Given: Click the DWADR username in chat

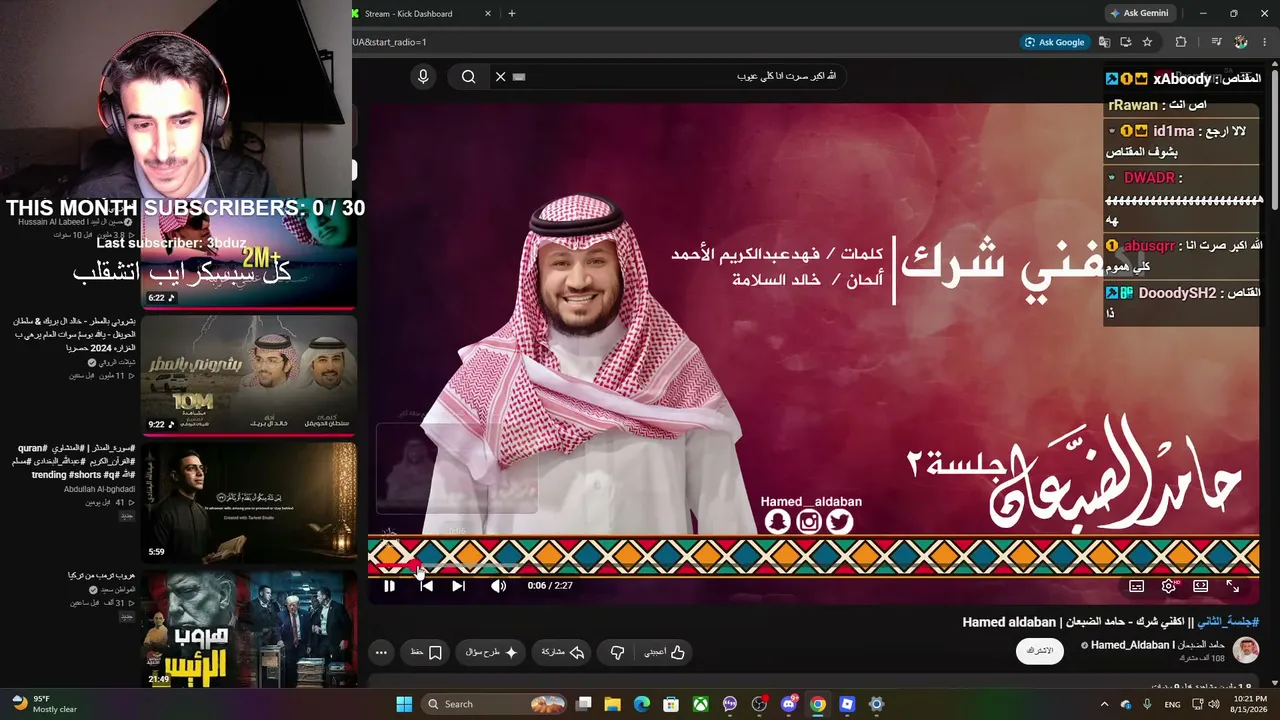Looking at the screenshot, I should (x=1149, y=178).
